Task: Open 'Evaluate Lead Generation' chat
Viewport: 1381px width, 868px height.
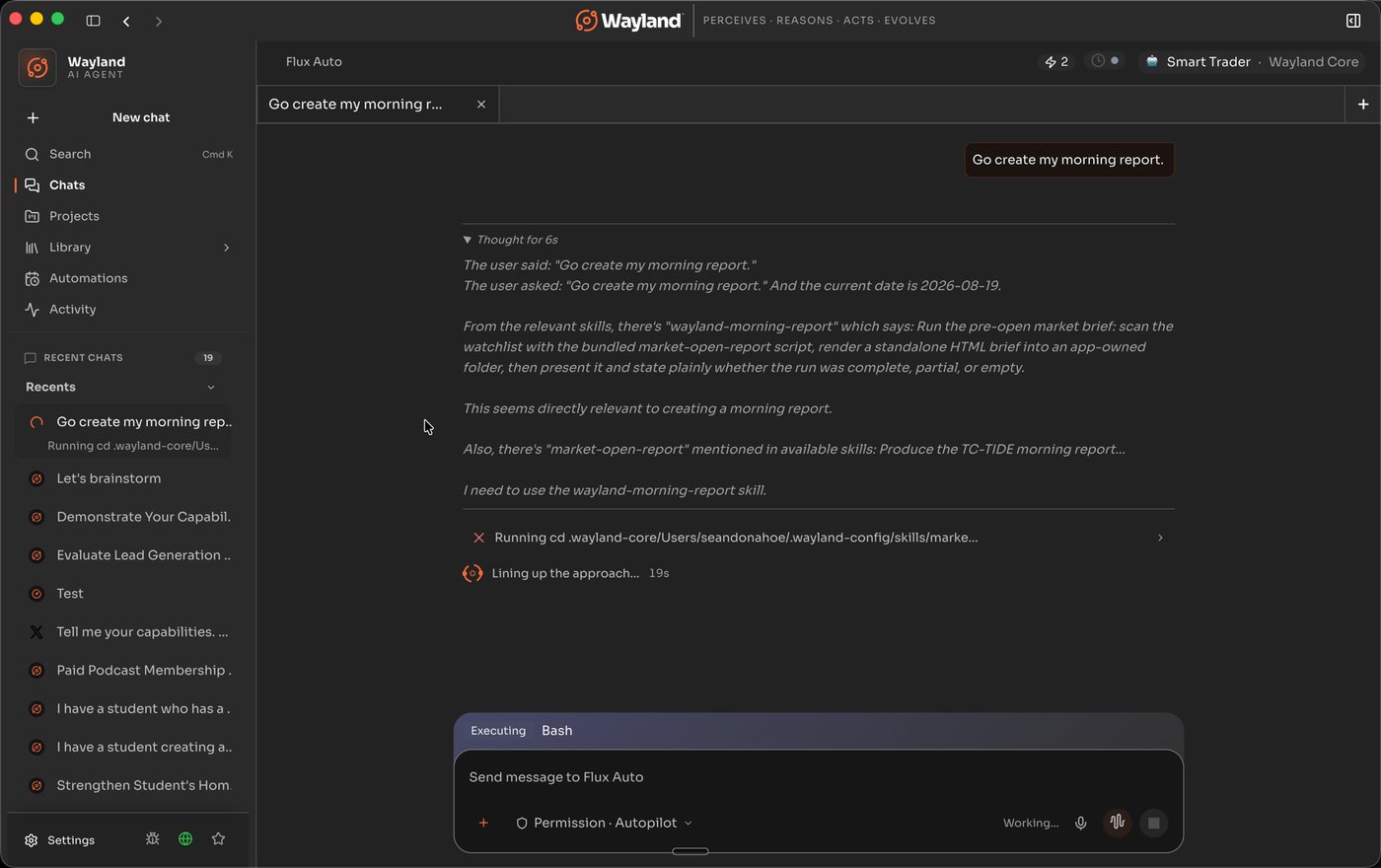Action: coord(124,555)
